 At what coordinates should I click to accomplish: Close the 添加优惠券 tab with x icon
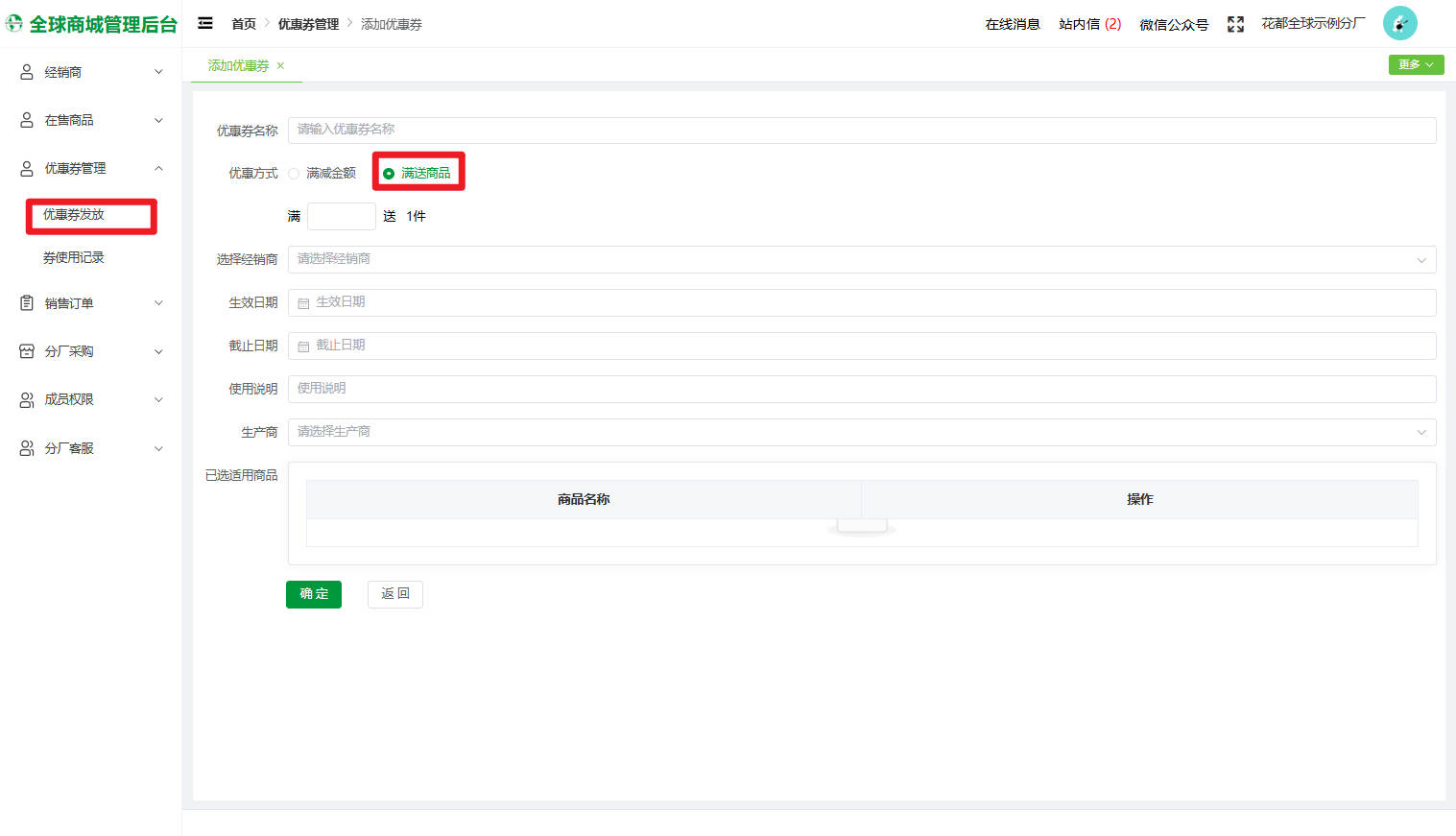coord(280,66)
